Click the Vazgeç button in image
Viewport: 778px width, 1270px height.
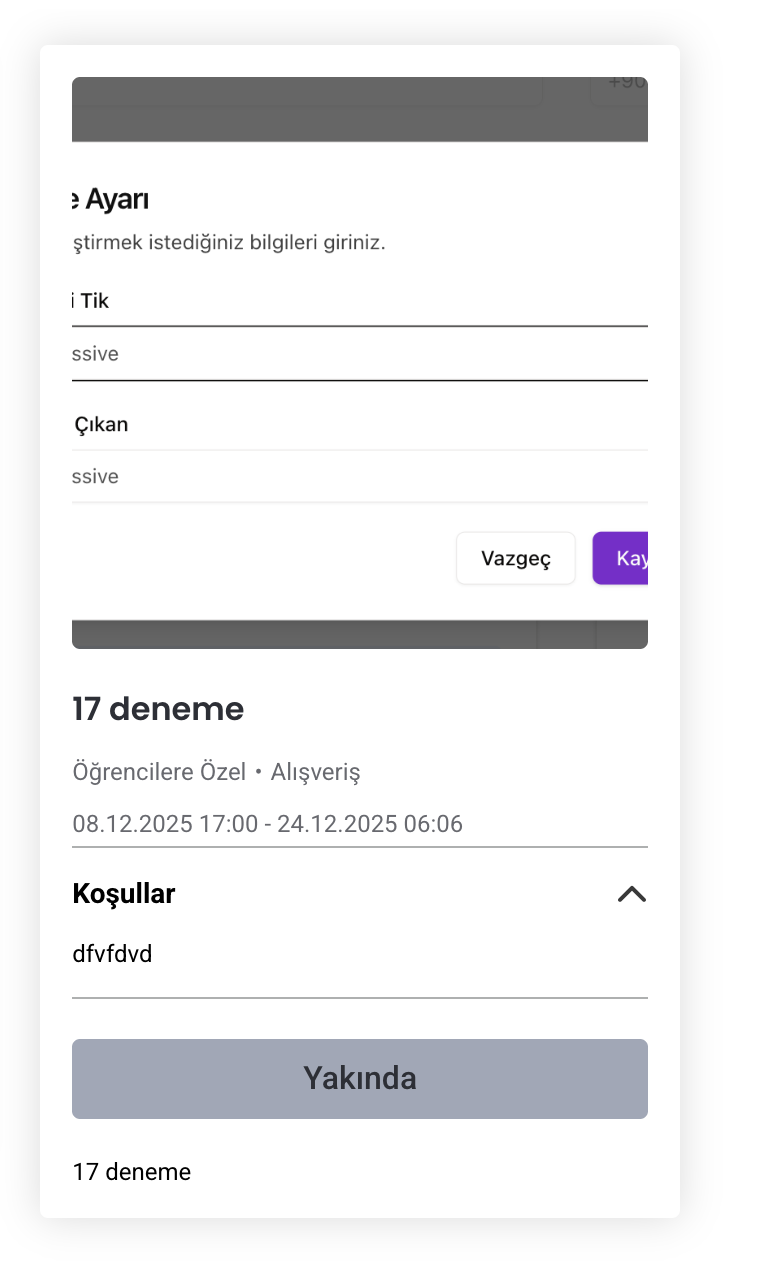point(515,558)
